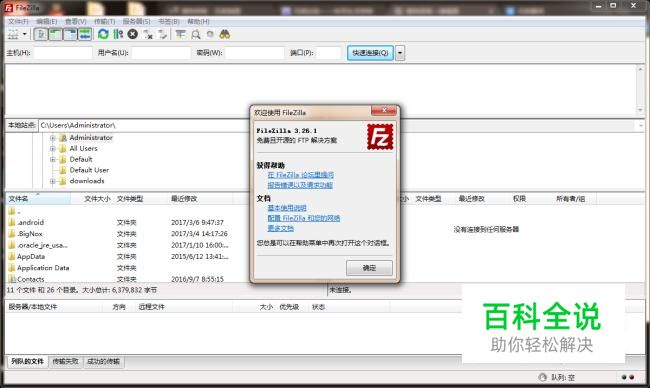Toggle the message log display
This screenshot has width=650, height=388.
tap(41, 34)
